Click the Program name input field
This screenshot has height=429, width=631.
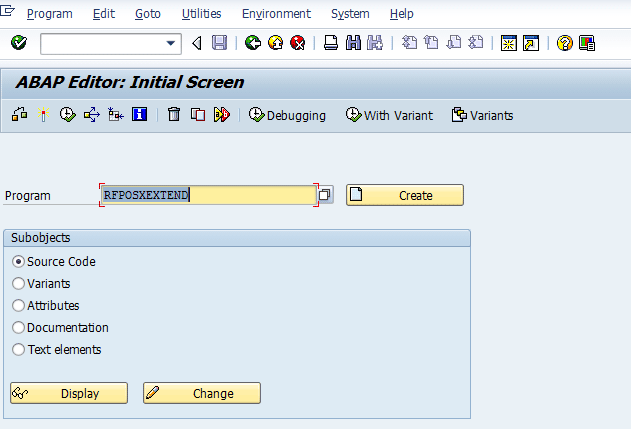[208, 195]
